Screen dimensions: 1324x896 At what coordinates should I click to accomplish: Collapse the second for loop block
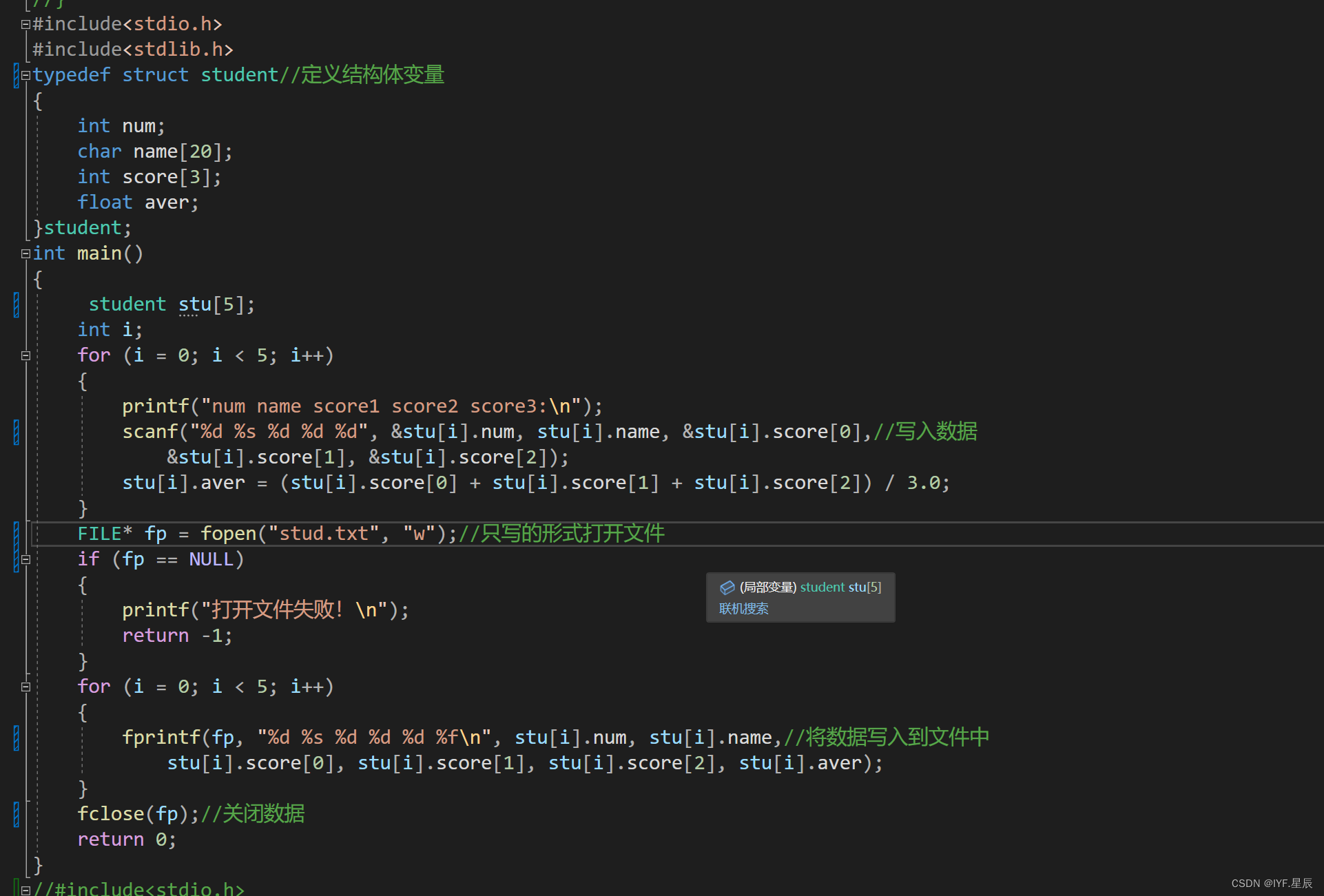tap(25, 687)
